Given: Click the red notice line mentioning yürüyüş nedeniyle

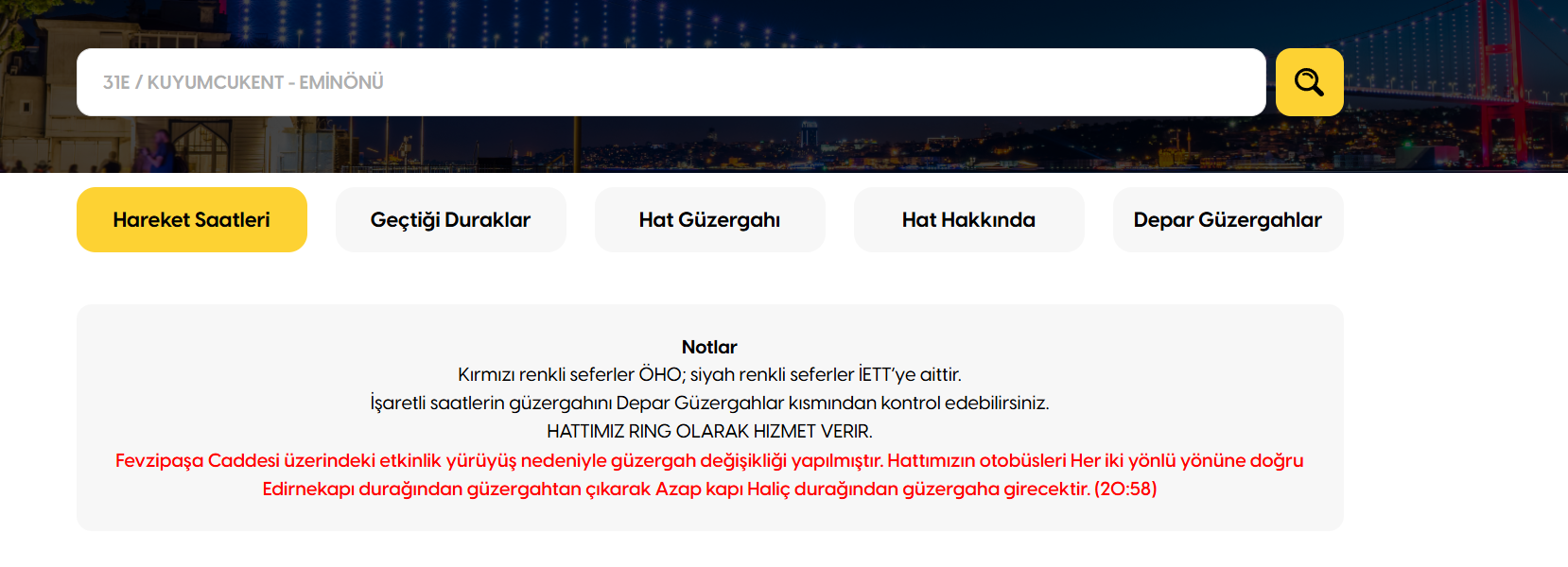Looking at the screenshot, I should 709,461.
